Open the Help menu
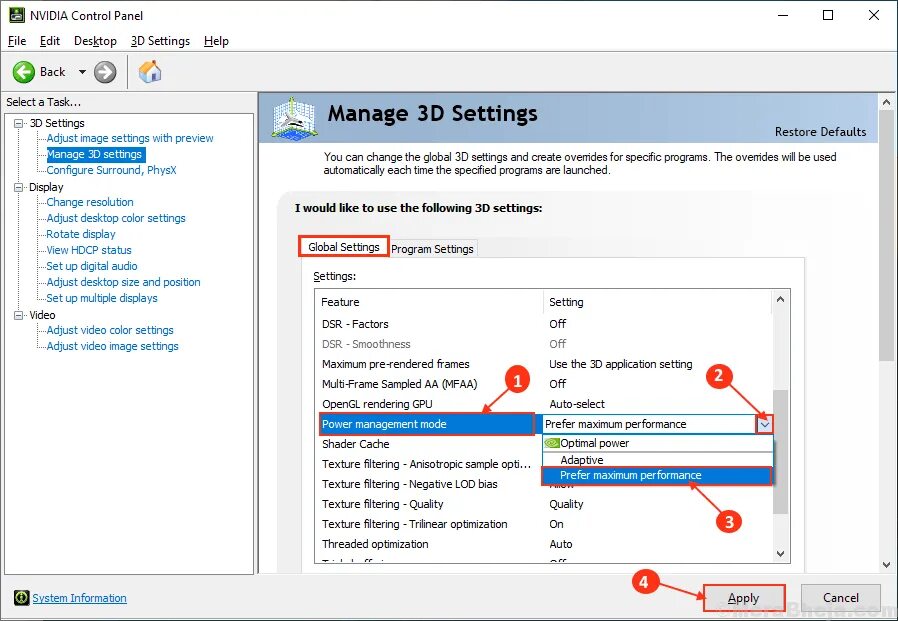 pos(216,41)
